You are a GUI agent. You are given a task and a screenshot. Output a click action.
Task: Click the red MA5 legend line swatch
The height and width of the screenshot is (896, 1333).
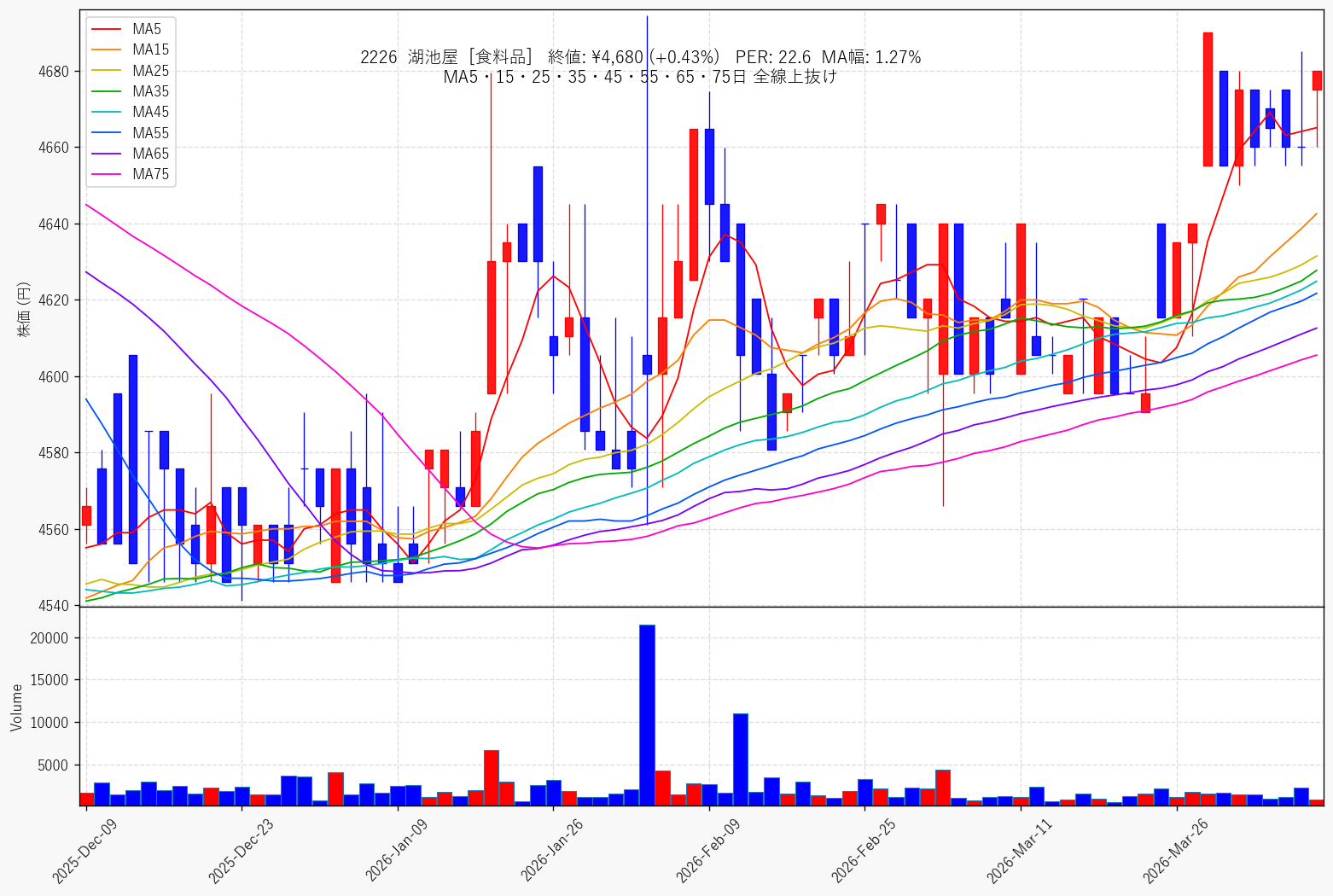107,30
